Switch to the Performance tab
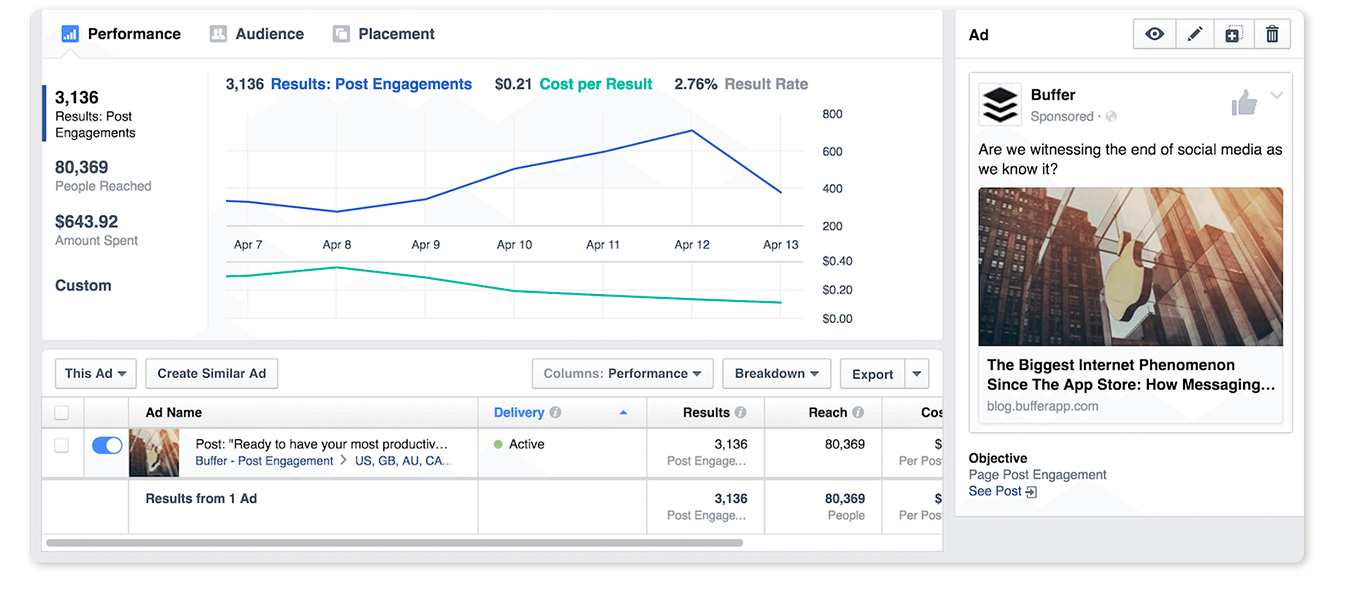Viewport: 1351px width, 601px height. pos(121,34)
